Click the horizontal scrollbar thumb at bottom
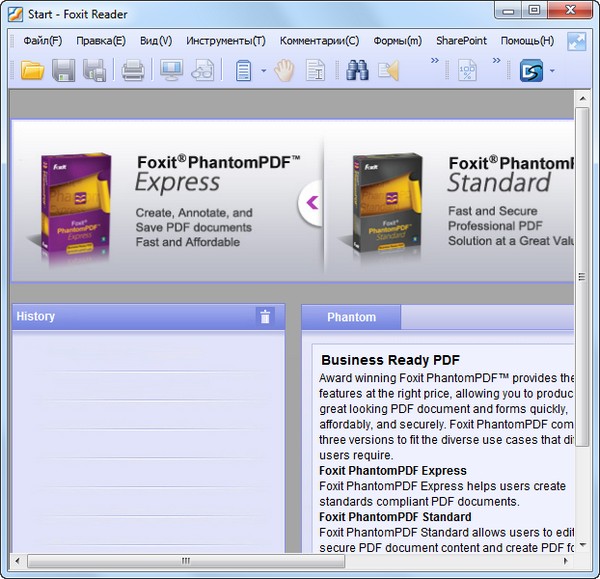This screenshot has width=600, height=579. (x=185, y=561)
